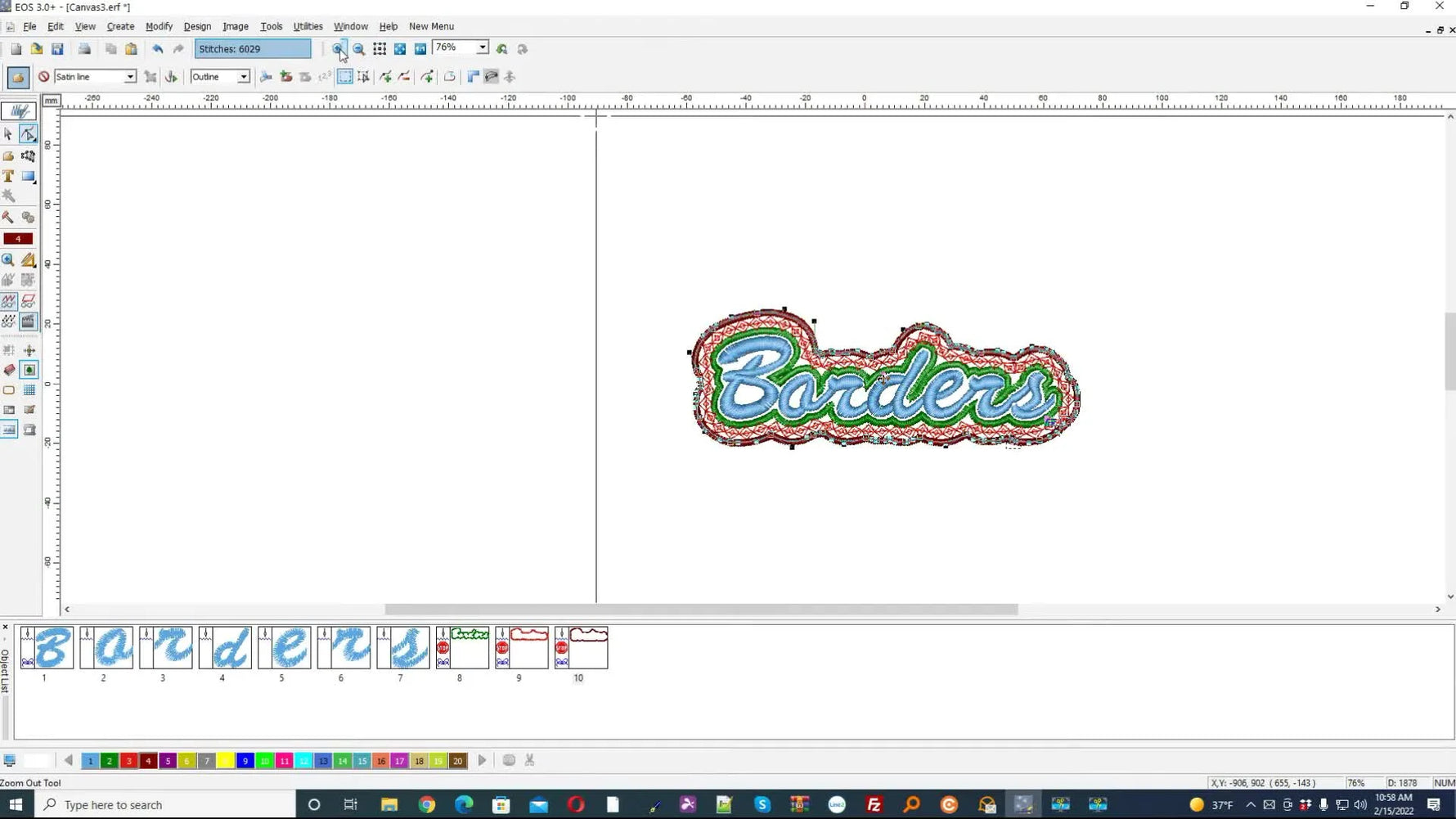The width and height of the screenshot is (1456, 819).
Task: Open the Satin line dropdown
Action: [x=130, y=76]
